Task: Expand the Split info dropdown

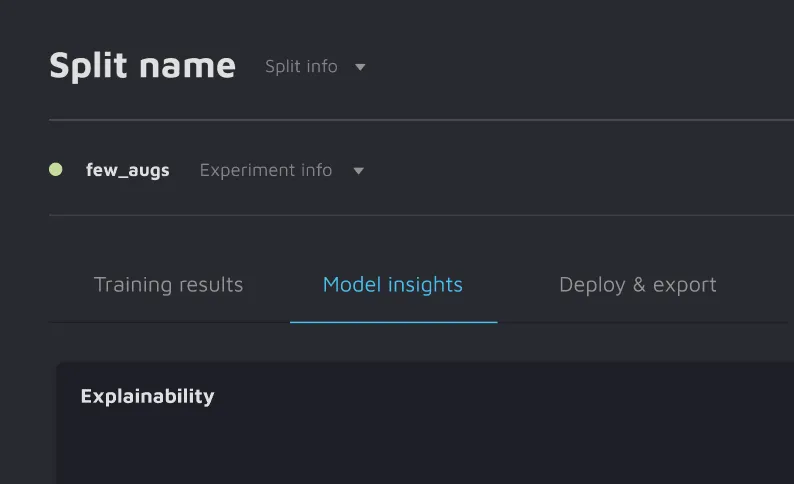Action: [x=315, y=67]
